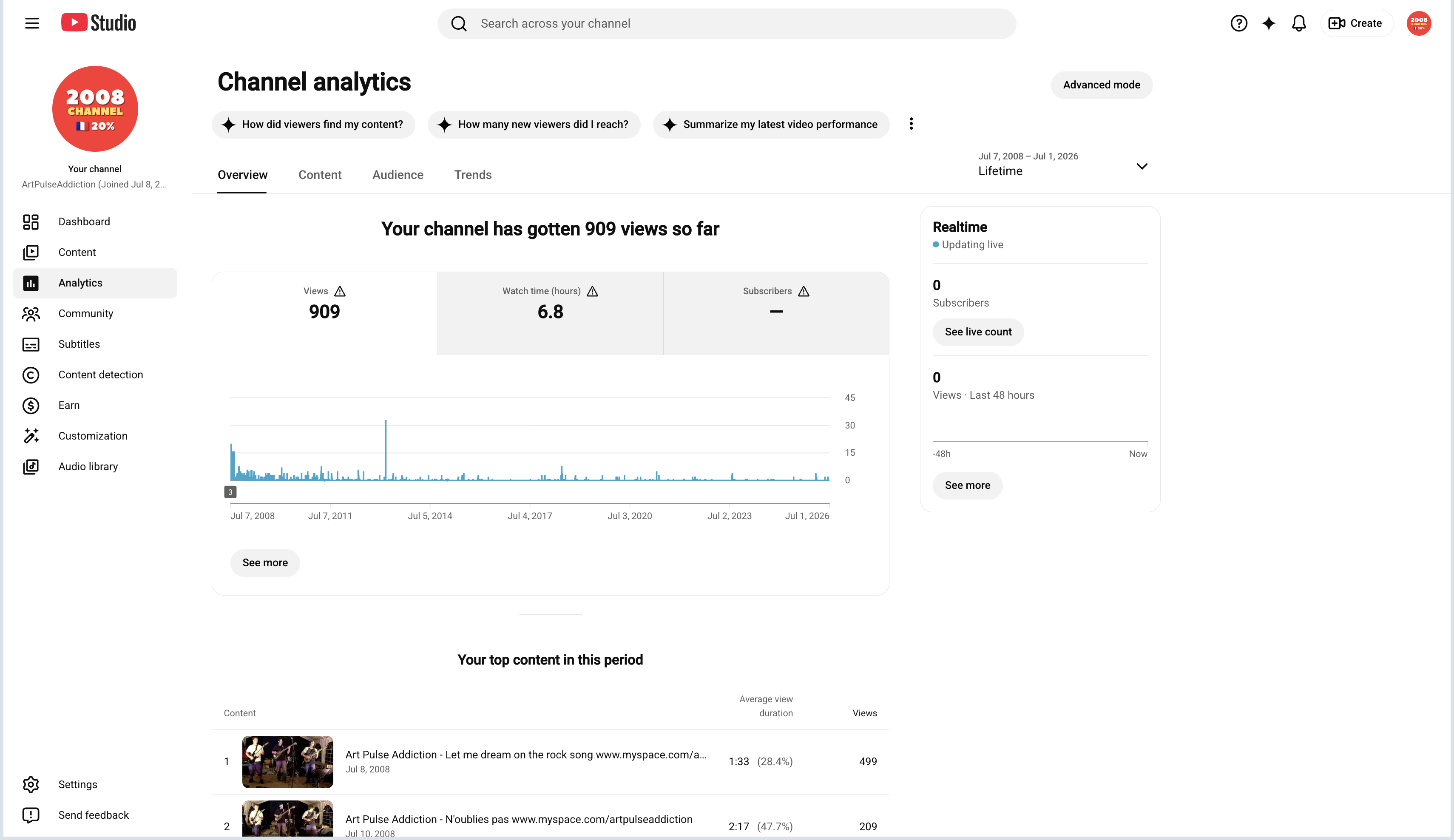Open Community from the sidebar
Viewport: 1454px width, 840px height.
[x=95, y=313]
